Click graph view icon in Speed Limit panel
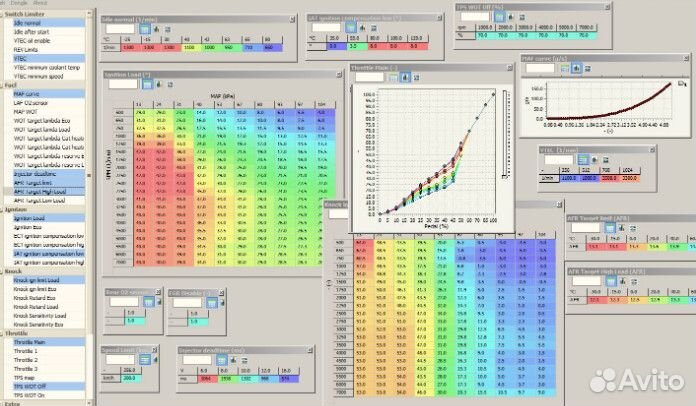The width and height of the screenshot is (696, 406). [156, 358]
